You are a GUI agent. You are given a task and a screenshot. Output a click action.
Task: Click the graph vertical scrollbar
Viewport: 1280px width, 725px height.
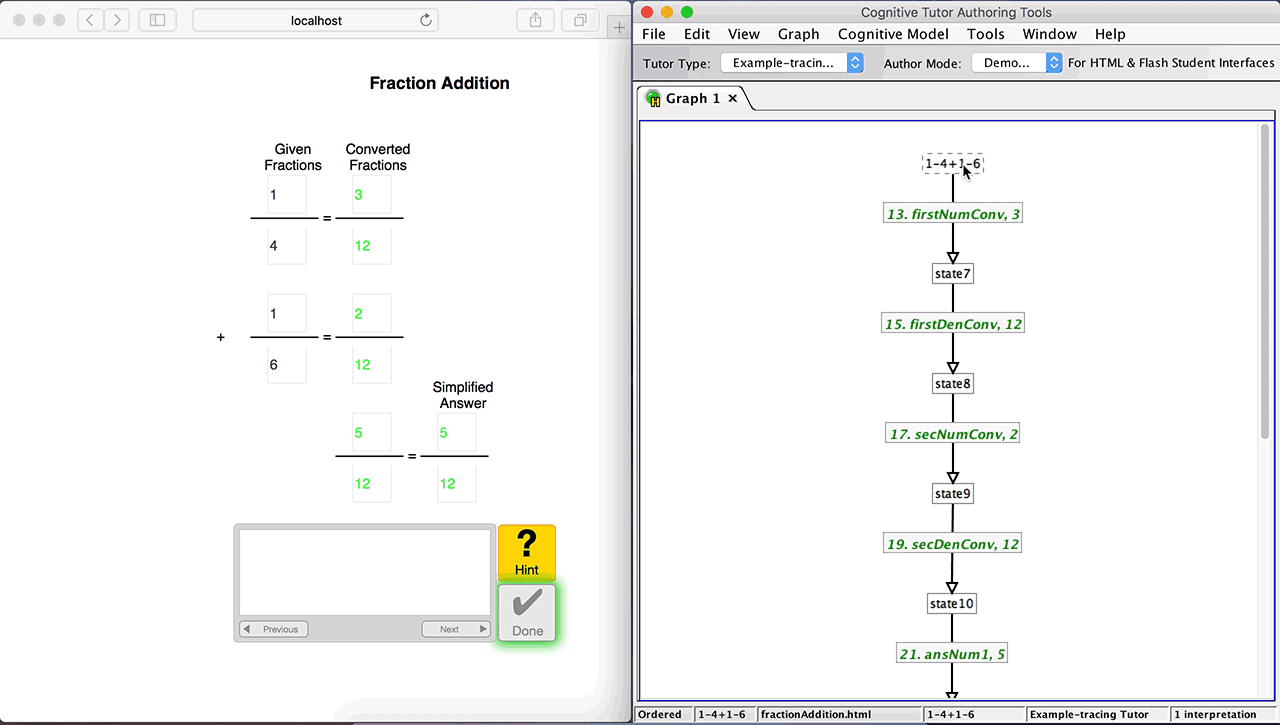(x=1265, y=280)
